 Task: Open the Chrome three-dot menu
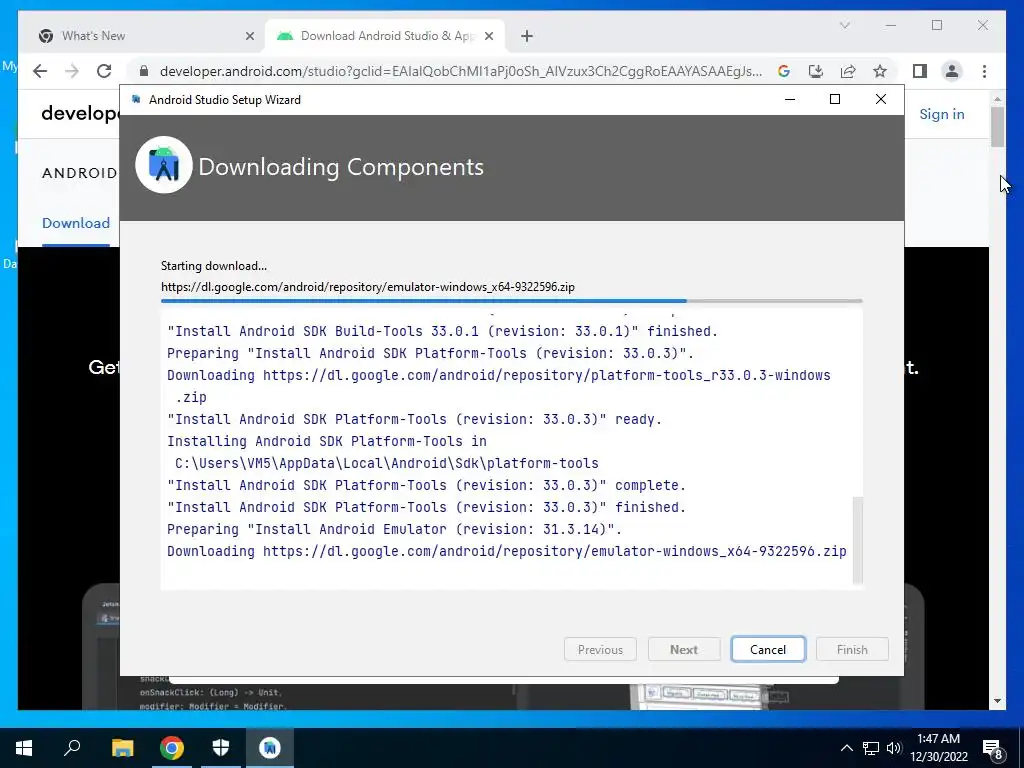click(984, 71)
